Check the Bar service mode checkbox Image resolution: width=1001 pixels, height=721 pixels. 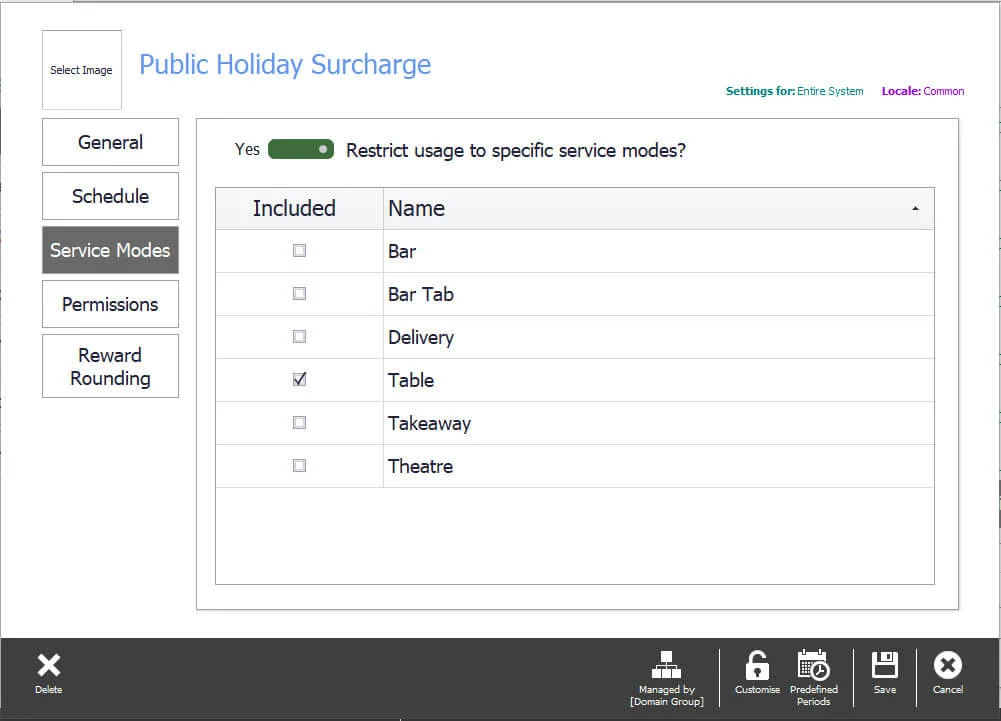[299, 250]
